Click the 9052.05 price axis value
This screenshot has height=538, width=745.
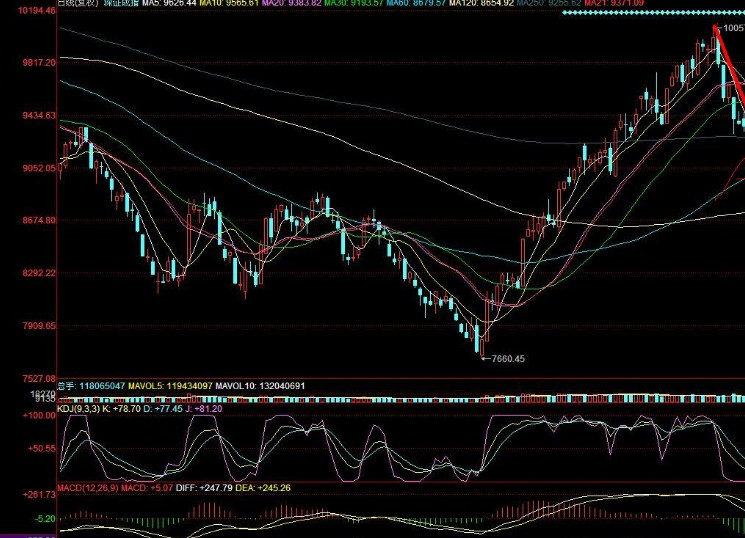(x=39, y=168)
